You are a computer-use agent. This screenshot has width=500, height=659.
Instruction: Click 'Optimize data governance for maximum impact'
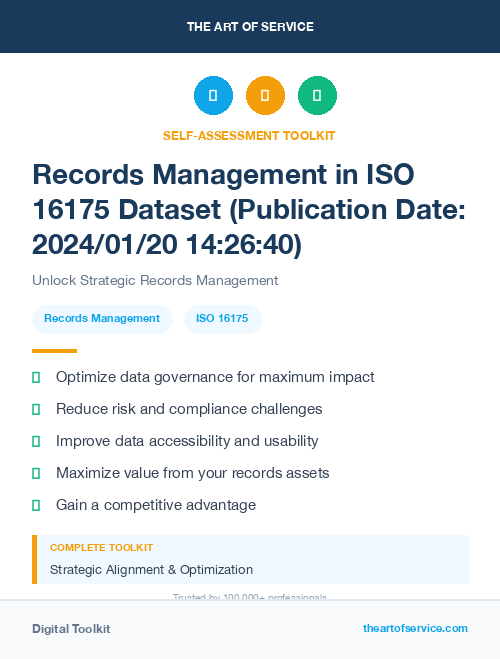215,377
